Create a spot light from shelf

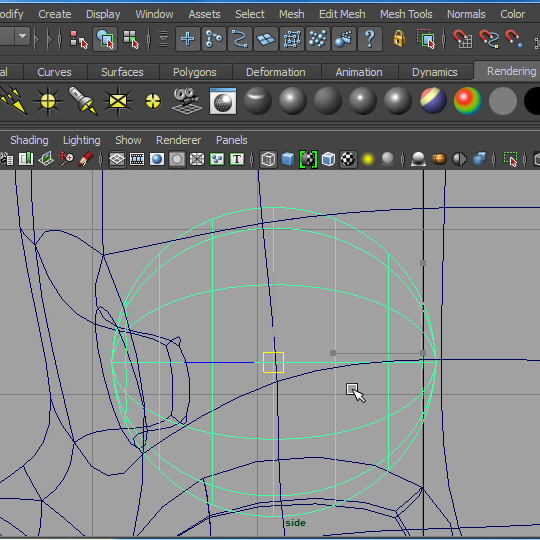point(83,101)
